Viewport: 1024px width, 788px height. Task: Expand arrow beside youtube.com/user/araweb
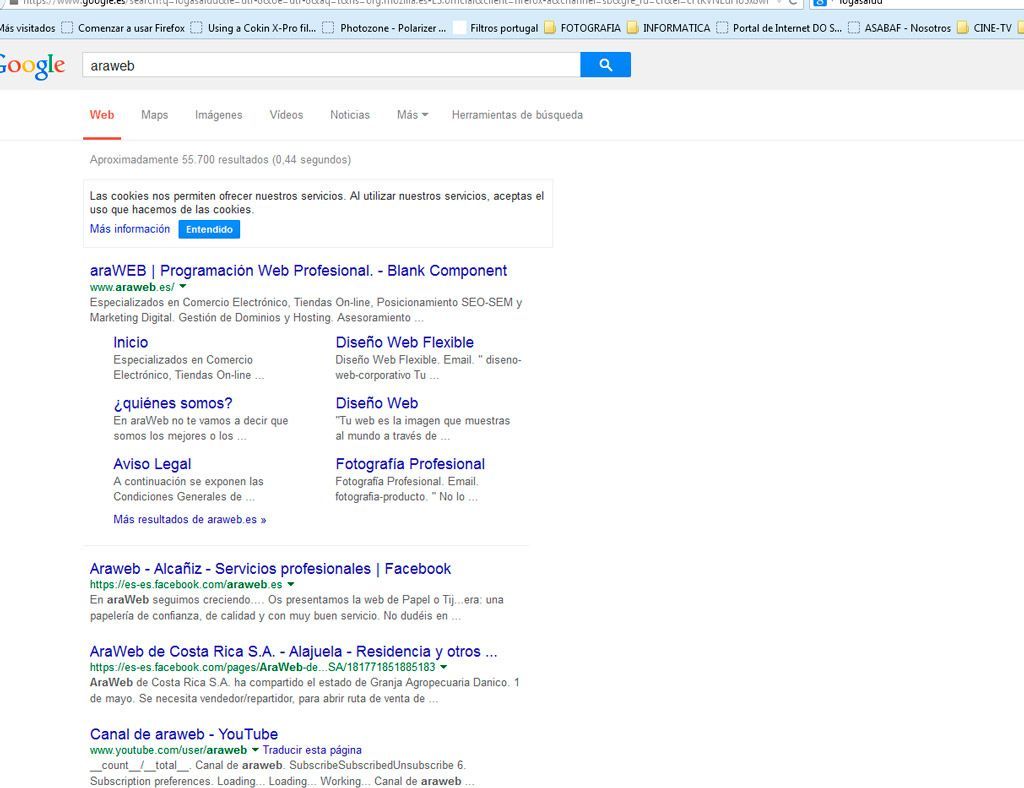point(255,749)
